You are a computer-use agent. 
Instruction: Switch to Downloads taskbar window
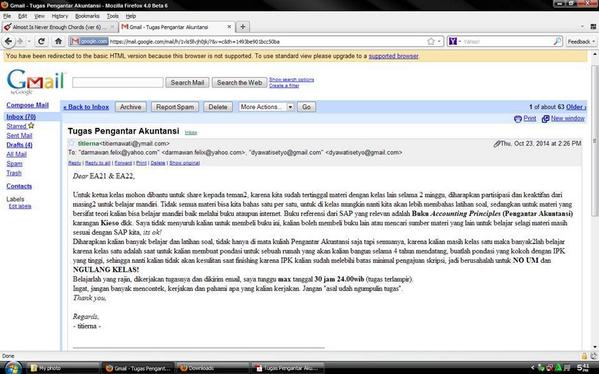click(x=213, y=368)
